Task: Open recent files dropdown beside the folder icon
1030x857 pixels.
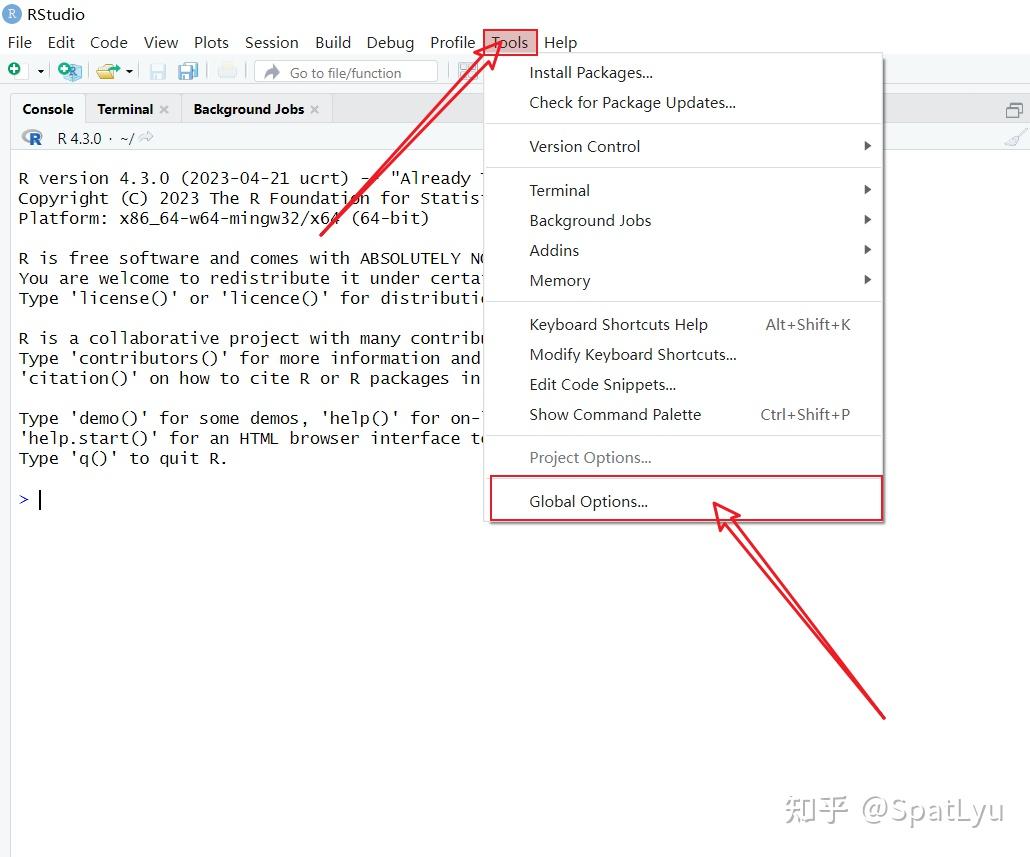Action: [129, 71]
